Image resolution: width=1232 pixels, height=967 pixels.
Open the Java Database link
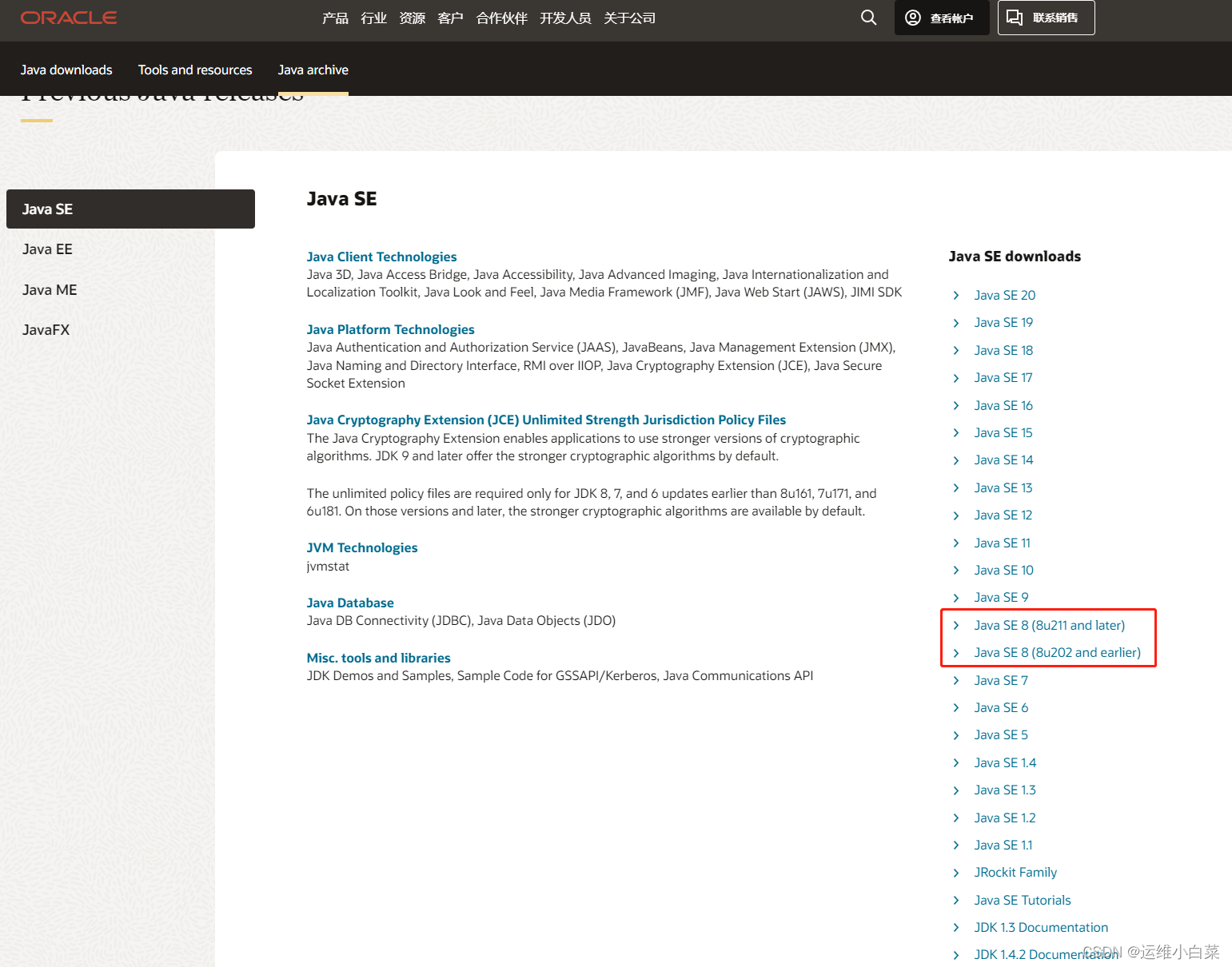point(349,603)
